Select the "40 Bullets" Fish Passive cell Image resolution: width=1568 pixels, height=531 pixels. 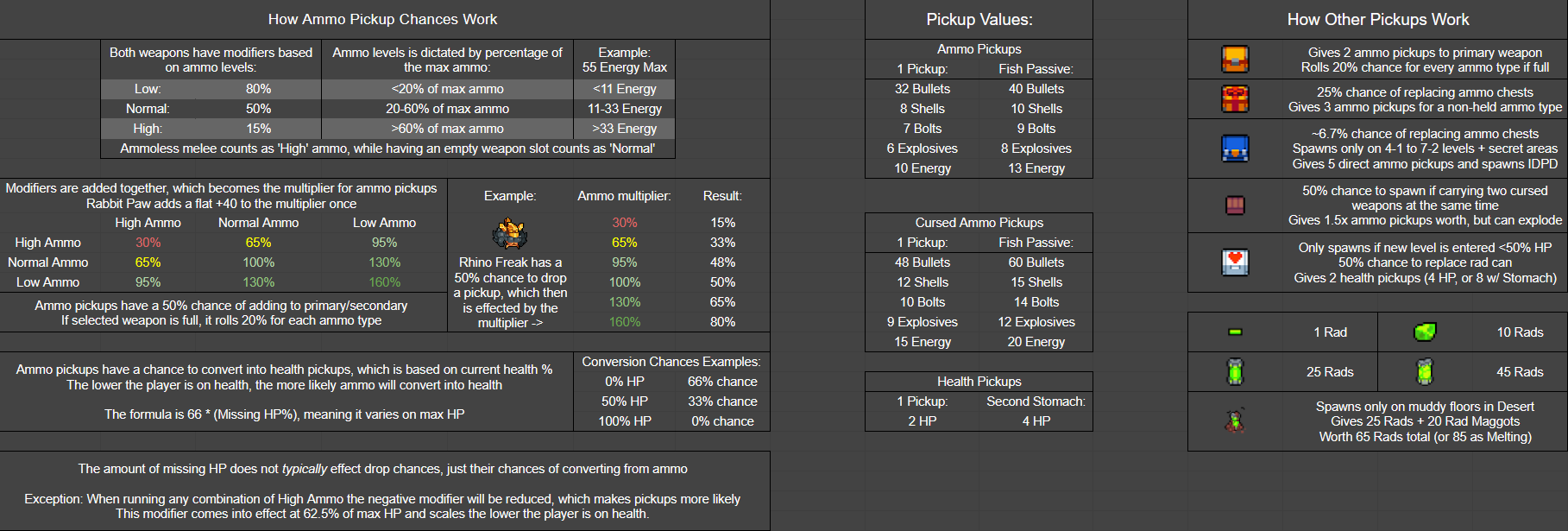pos(1036,89)
